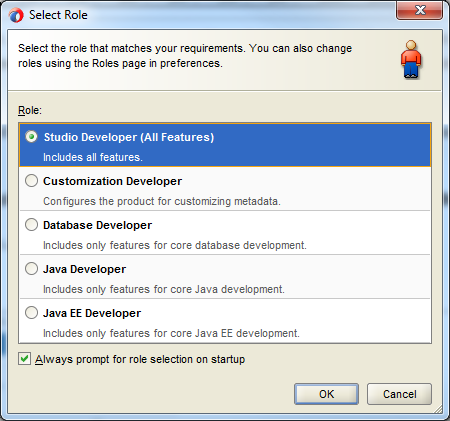
Task: Click the JDeveloper logo icon in title bar
Action: pos(16,15)
